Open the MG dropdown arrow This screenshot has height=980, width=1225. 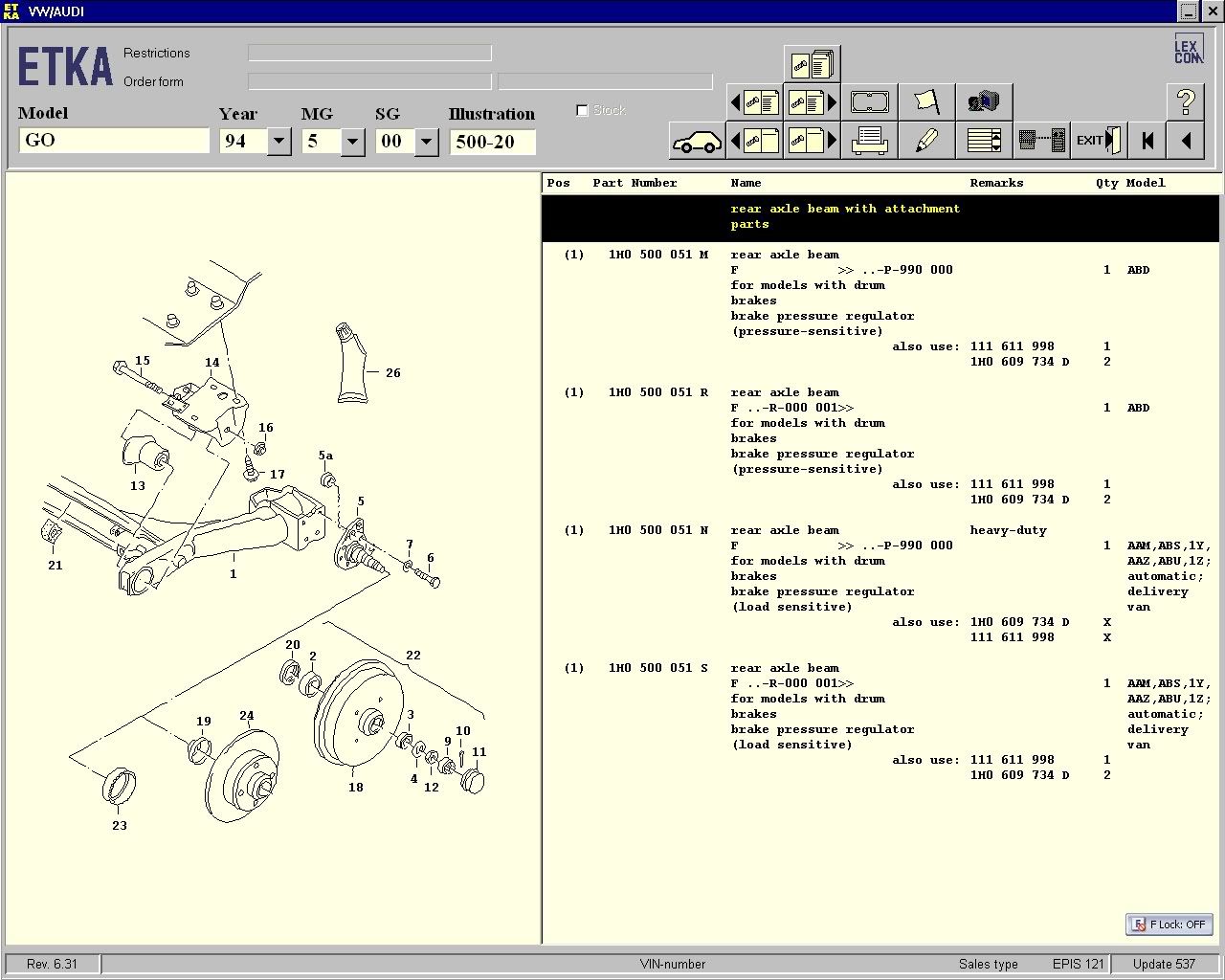point(352,142)
